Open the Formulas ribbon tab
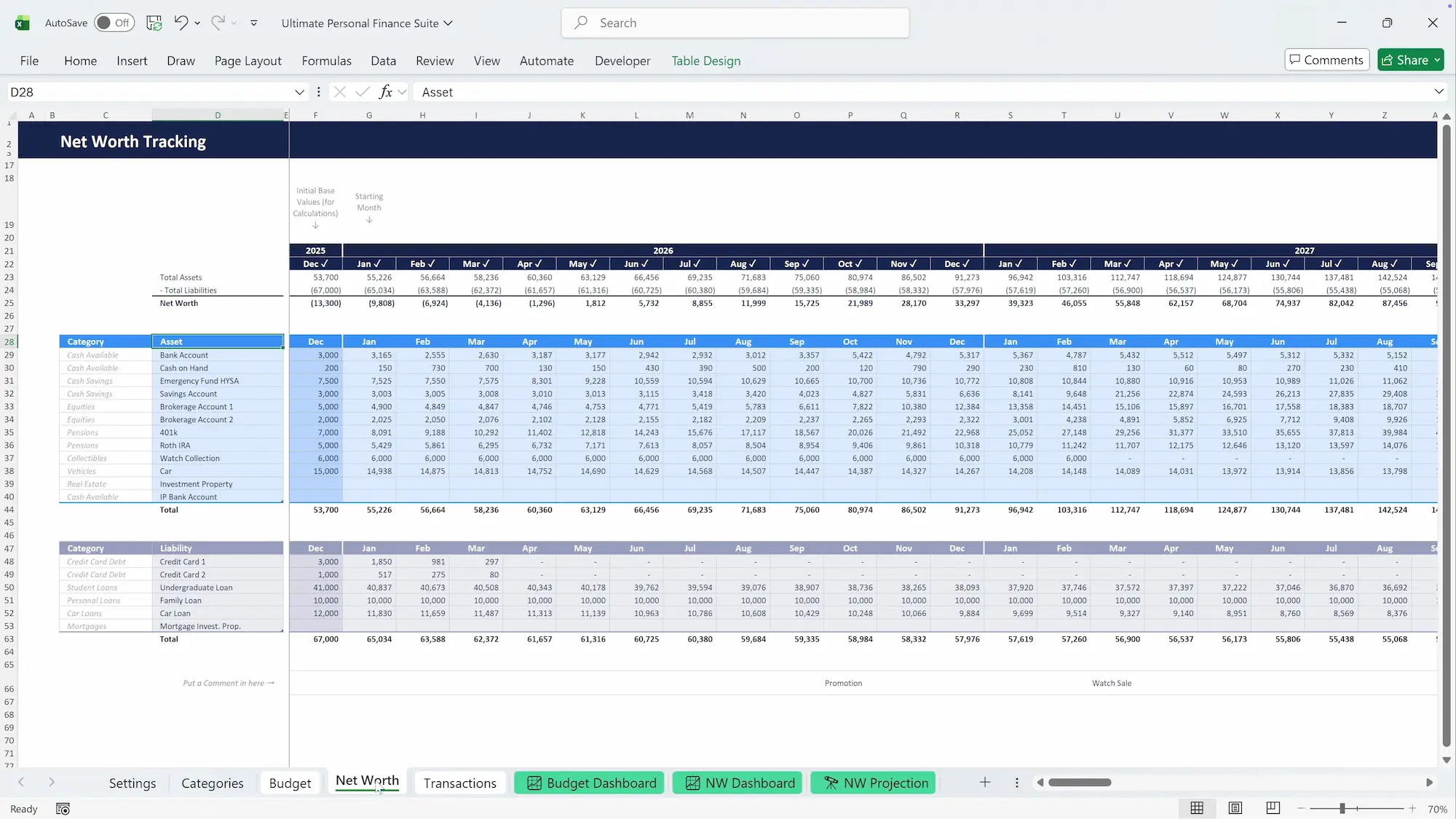Screen dimensions: 1456x819 click(326, 61)
